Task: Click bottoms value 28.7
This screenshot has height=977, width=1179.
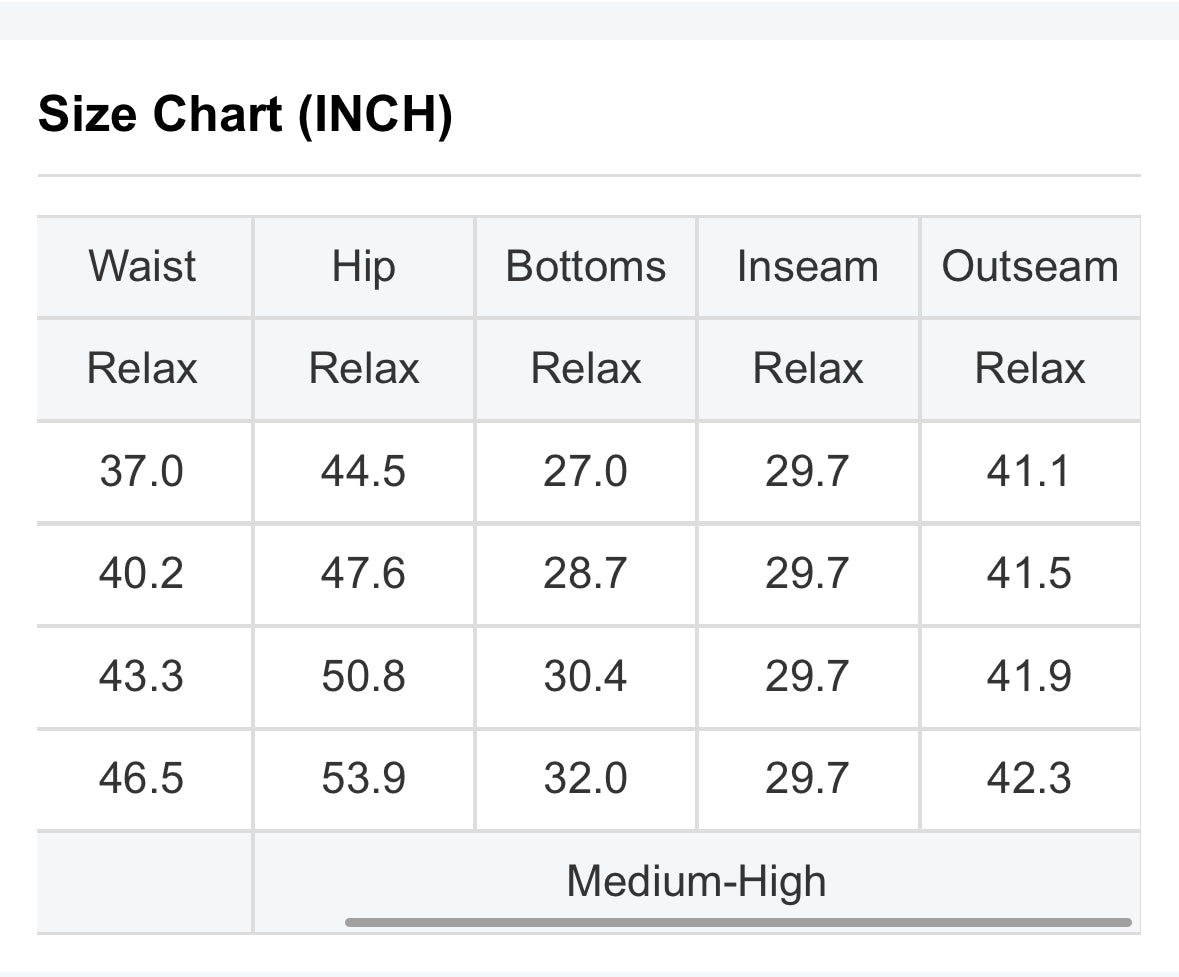Action: click(586, 573)
